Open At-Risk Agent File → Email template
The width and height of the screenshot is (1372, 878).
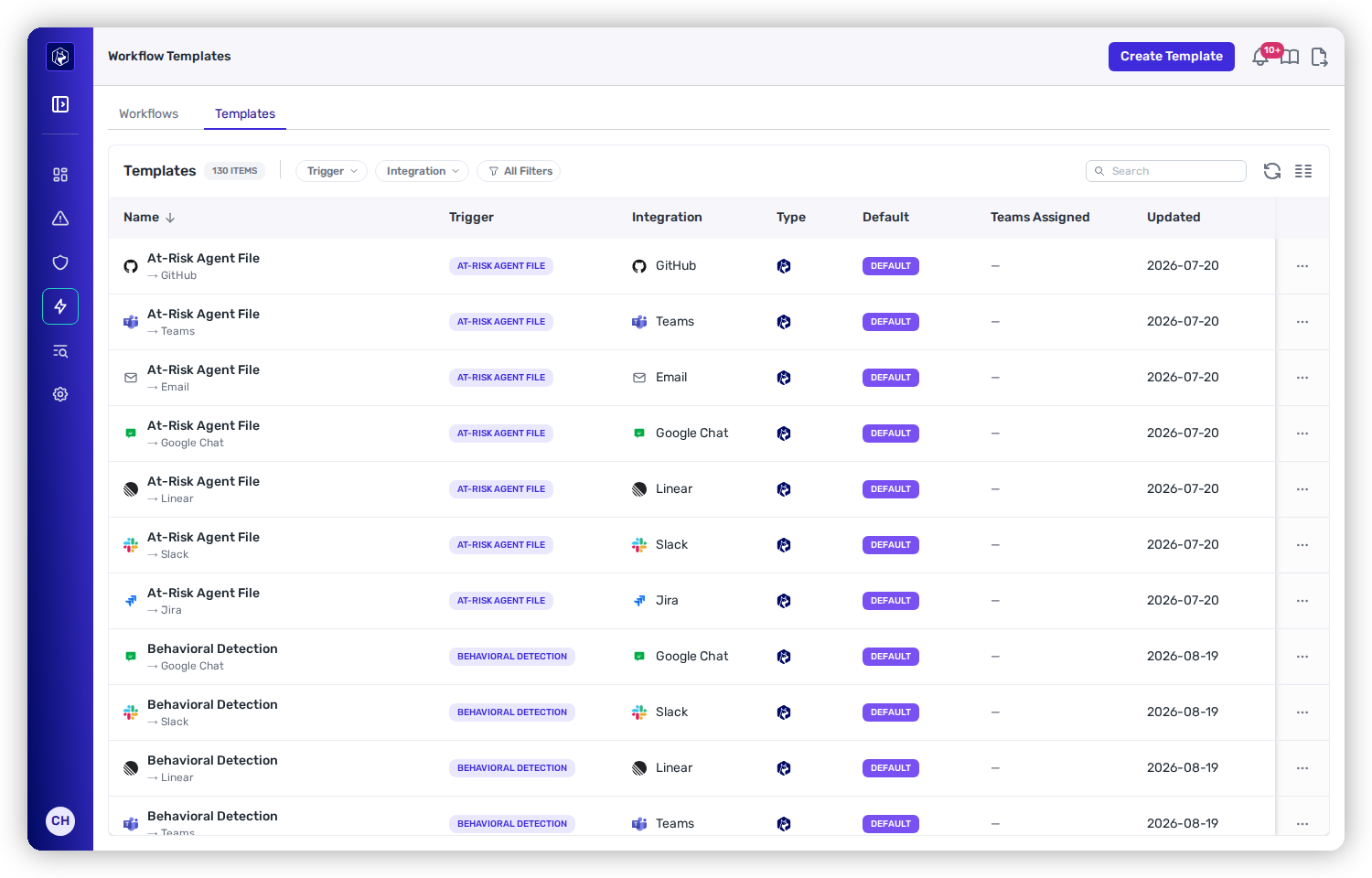pyautogui.click(x=203, y=378)
